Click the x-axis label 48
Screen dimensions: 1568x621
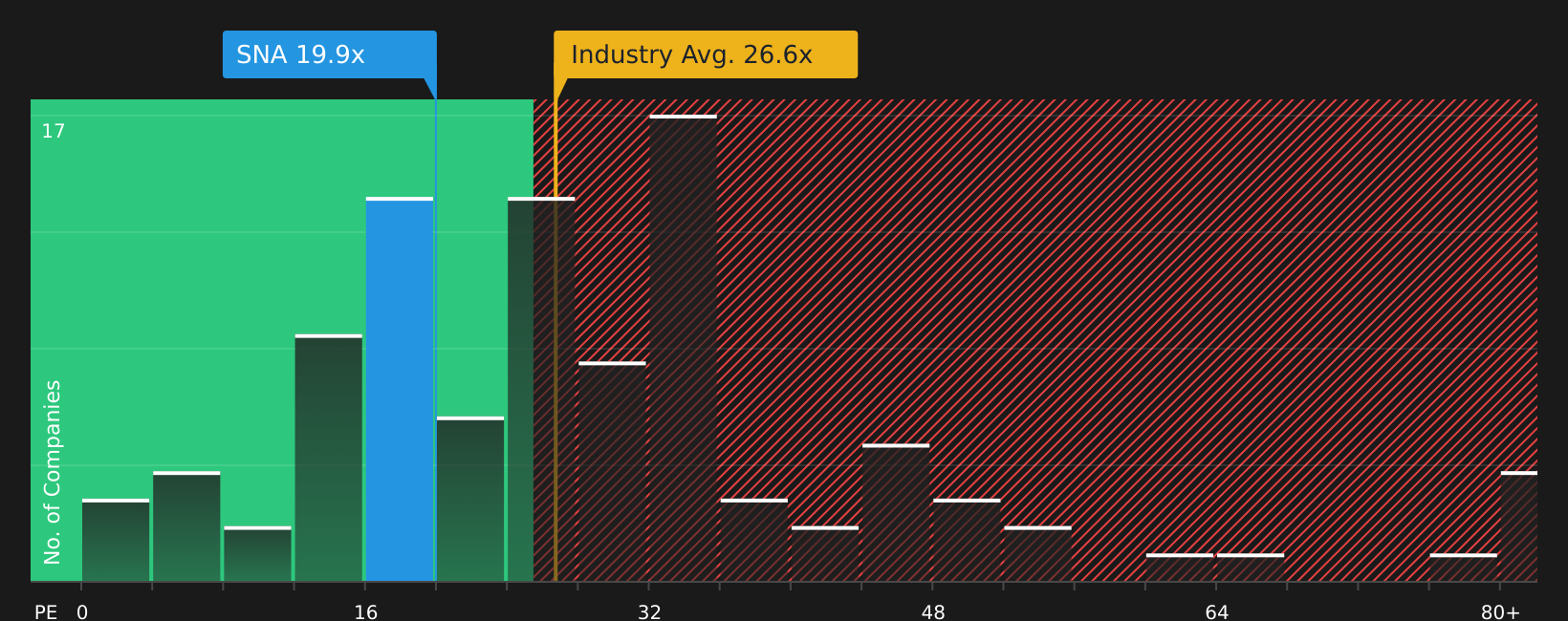point(933,612)
